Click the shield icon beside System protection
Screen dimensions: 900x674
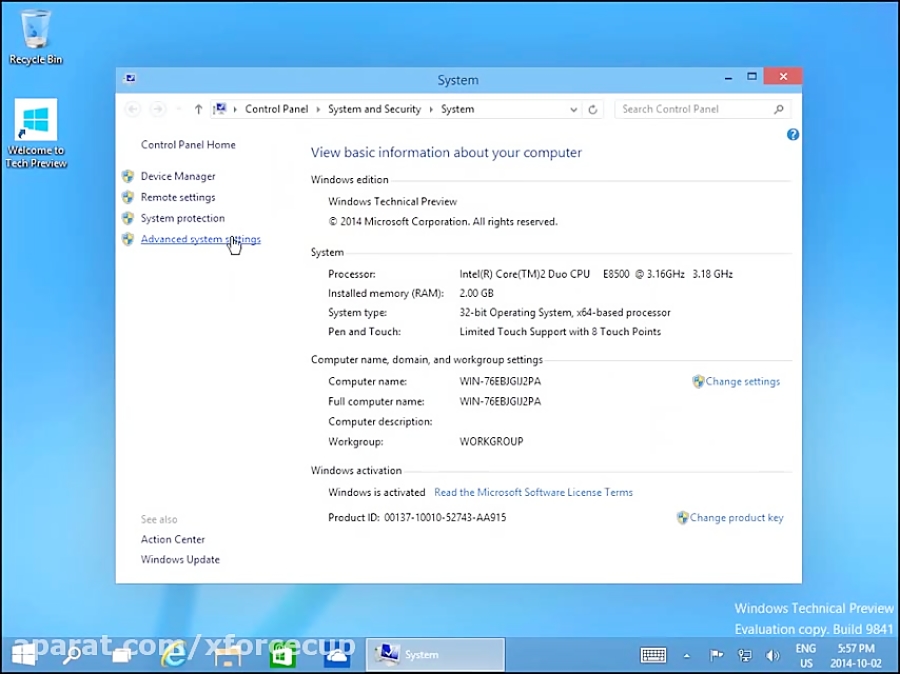(x=128, y=218)
